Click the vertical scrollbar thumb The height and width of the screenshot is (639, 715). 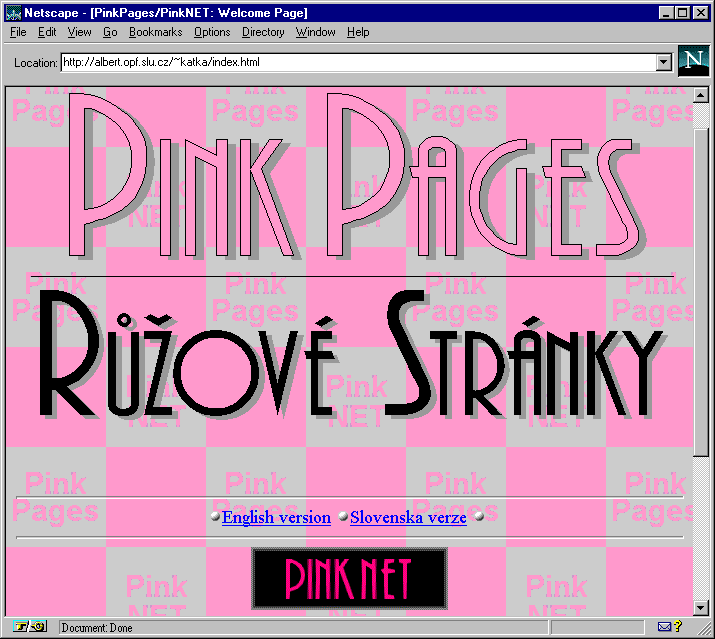pyautogui.click(x=700, y=292)
